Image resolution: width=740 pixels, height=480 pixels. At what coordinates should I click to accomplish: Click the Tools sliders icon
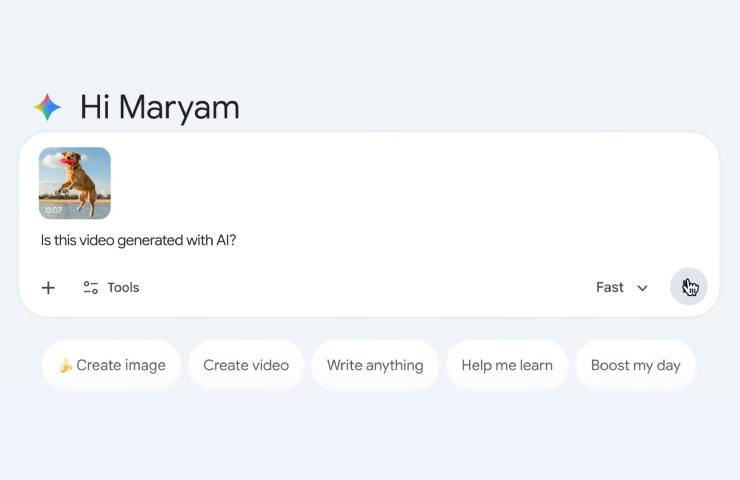(90, 288)
